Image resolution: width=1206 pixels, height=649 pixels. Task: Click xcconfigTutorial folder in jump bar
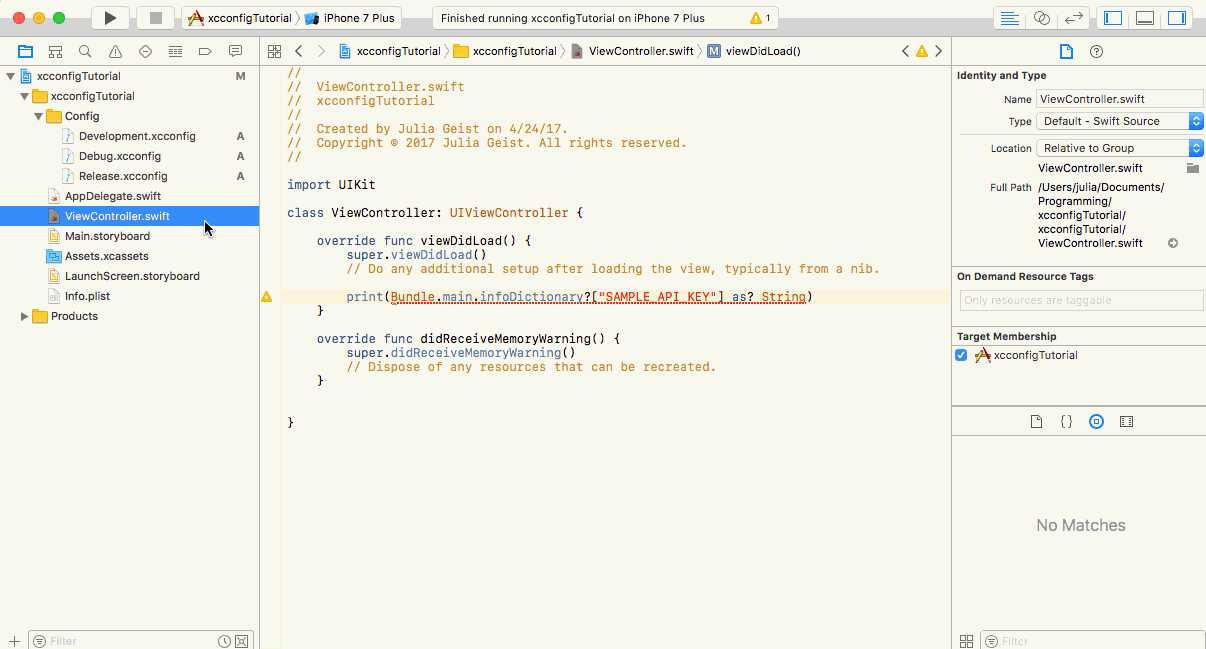point(506,51)
